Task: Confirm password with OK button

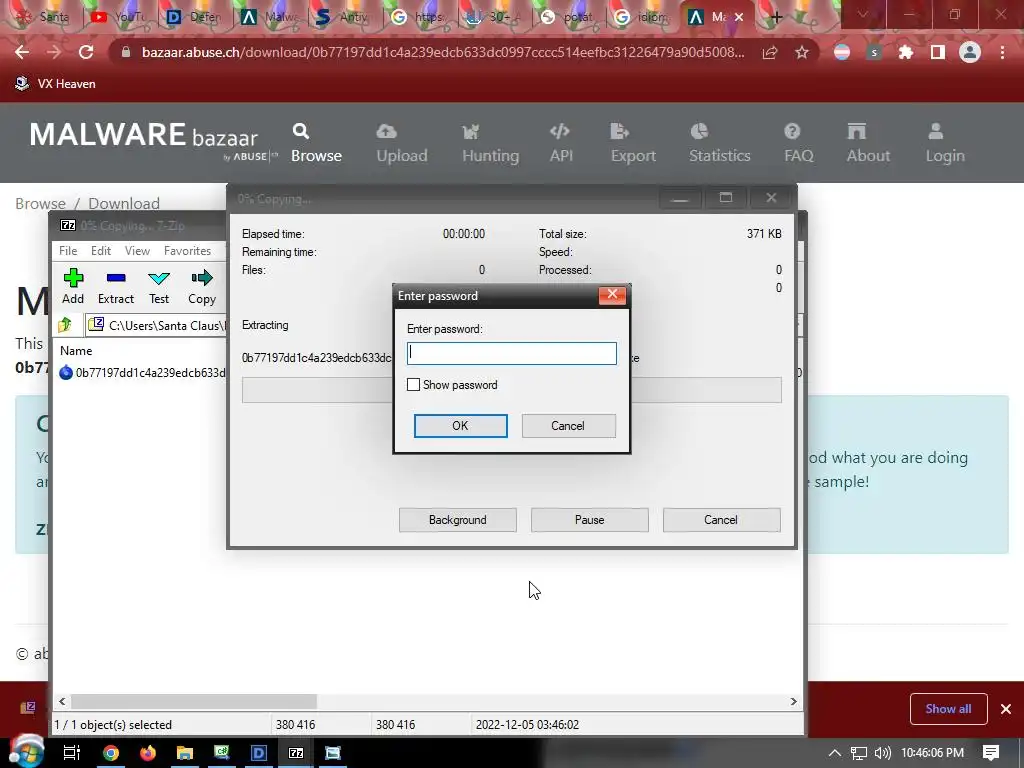Action: [x=460, y=426]
